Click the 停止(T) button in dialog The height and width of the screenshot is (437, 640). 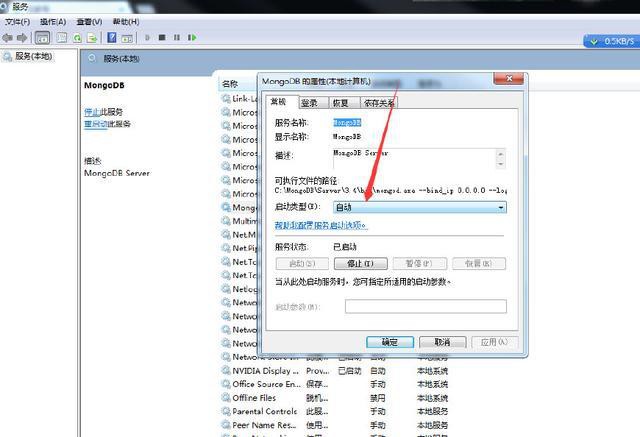pyautogui.click(x=361, y=264)
